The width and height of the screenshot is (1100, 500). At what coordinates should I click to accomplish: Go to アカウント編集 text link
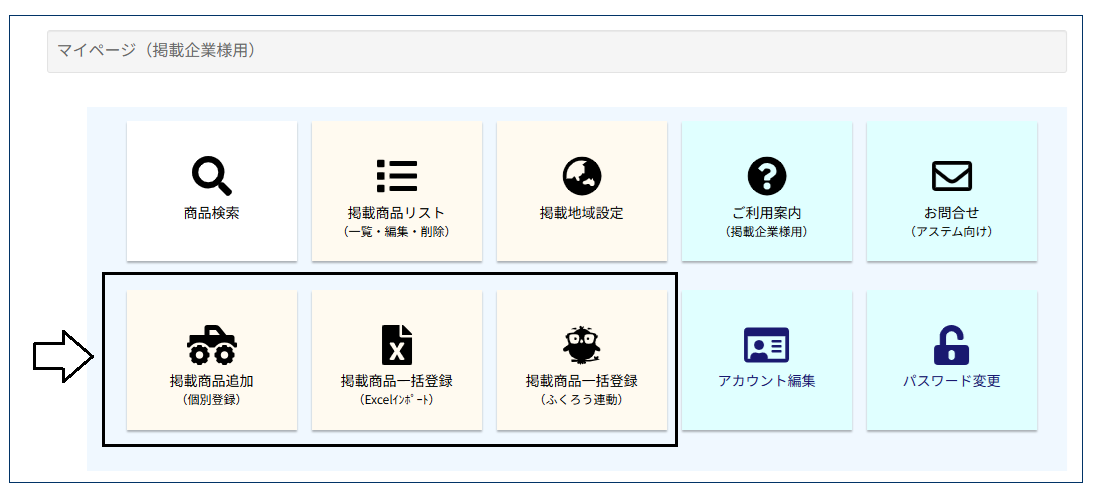tap(767, 381)
